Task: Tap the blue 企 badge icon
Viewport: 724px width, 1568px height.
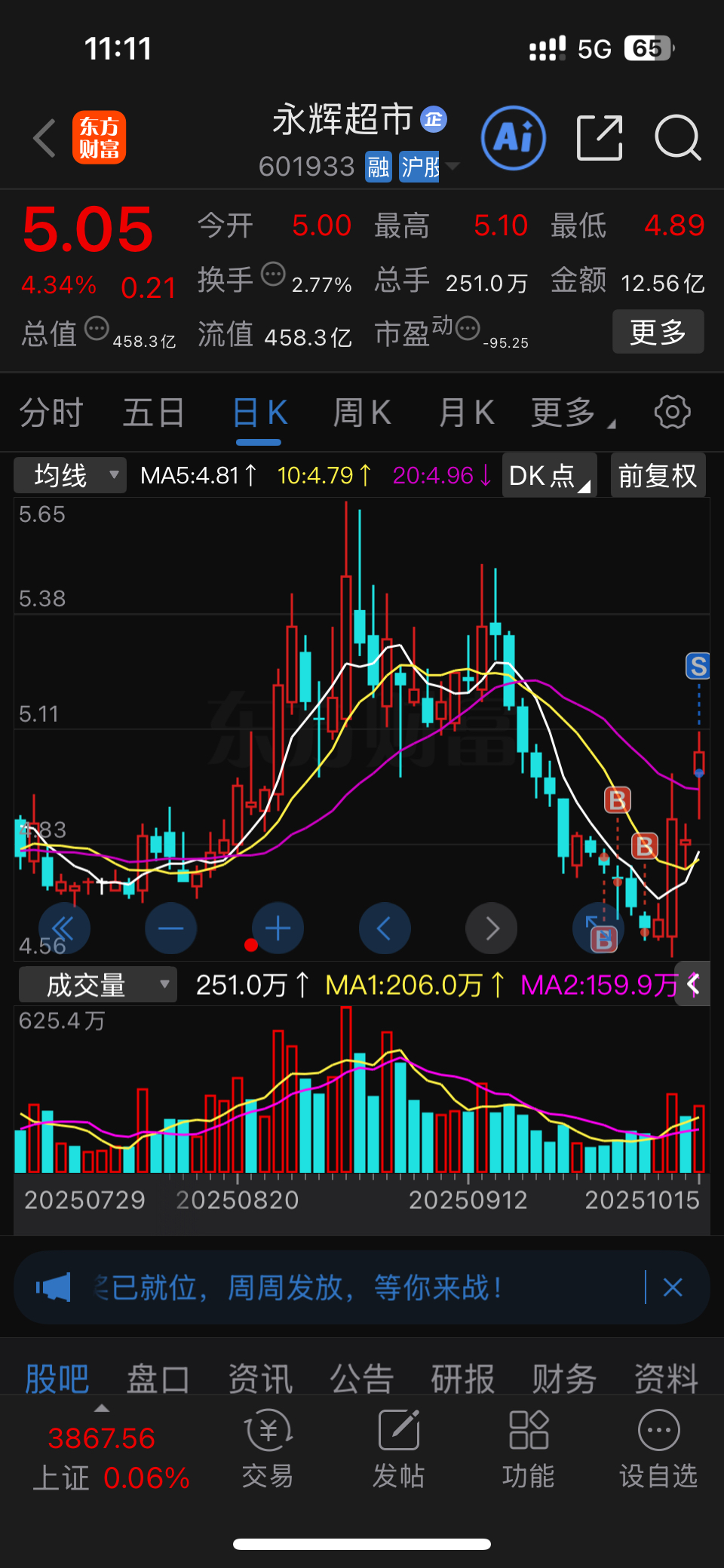Action: coord(434,119)
